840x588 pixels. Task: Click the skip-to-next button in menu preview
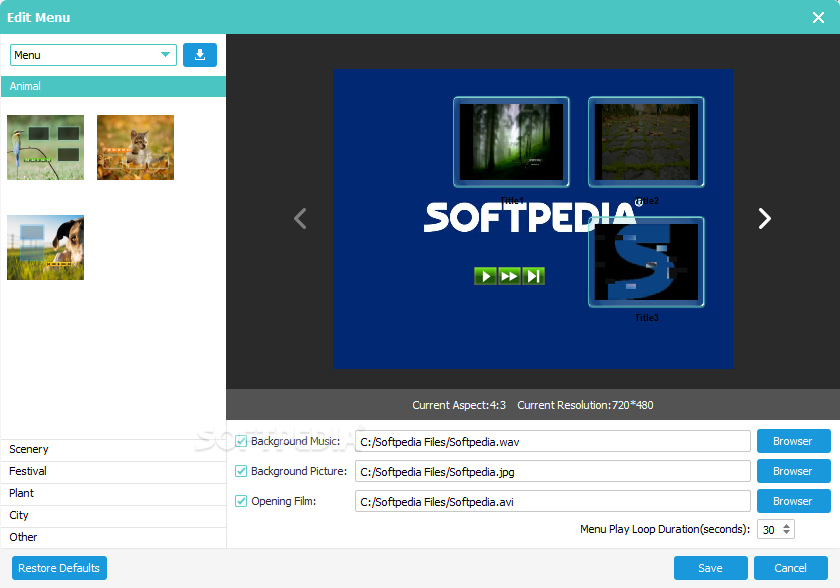pos(533,276)
